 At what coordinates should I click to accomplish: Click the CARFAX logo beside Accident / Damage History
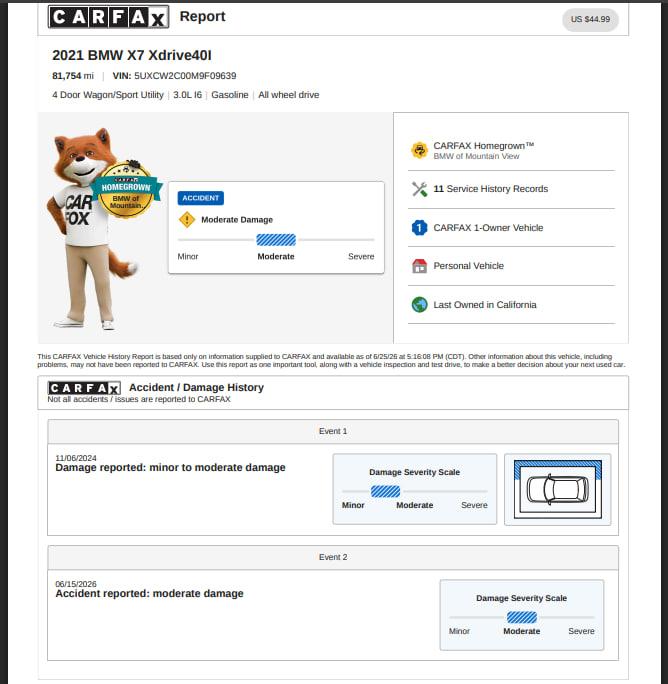click(84, 388)
